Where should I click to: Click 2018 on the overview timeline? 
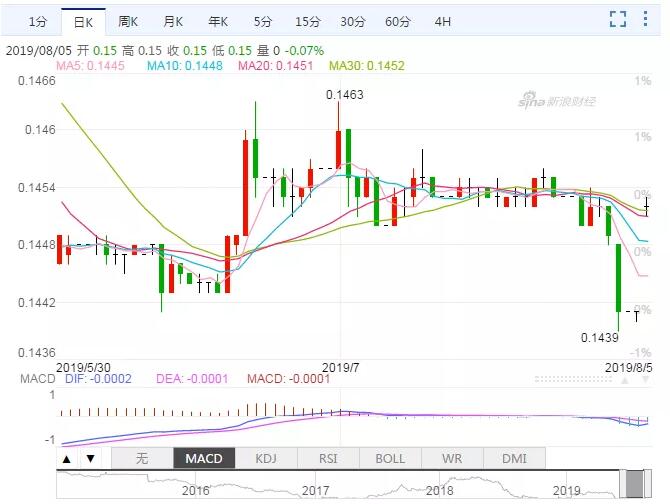point(439,490)
